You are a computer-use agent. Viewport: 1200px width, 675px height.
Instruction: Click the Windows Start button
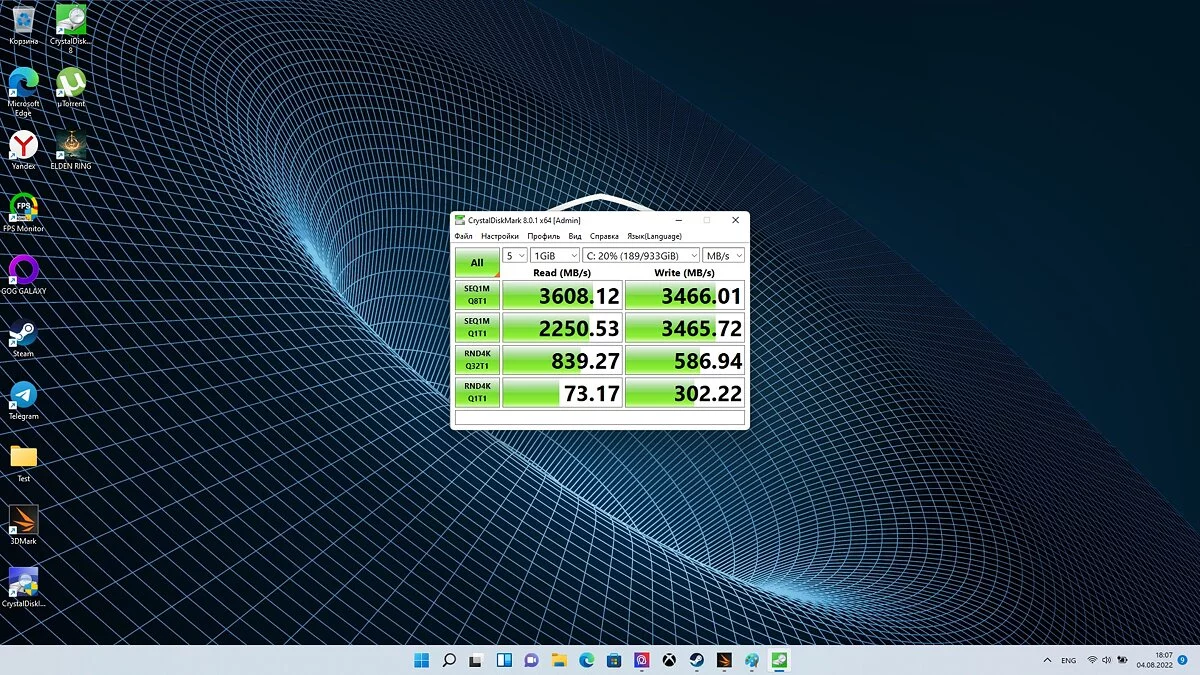[421, 660]
